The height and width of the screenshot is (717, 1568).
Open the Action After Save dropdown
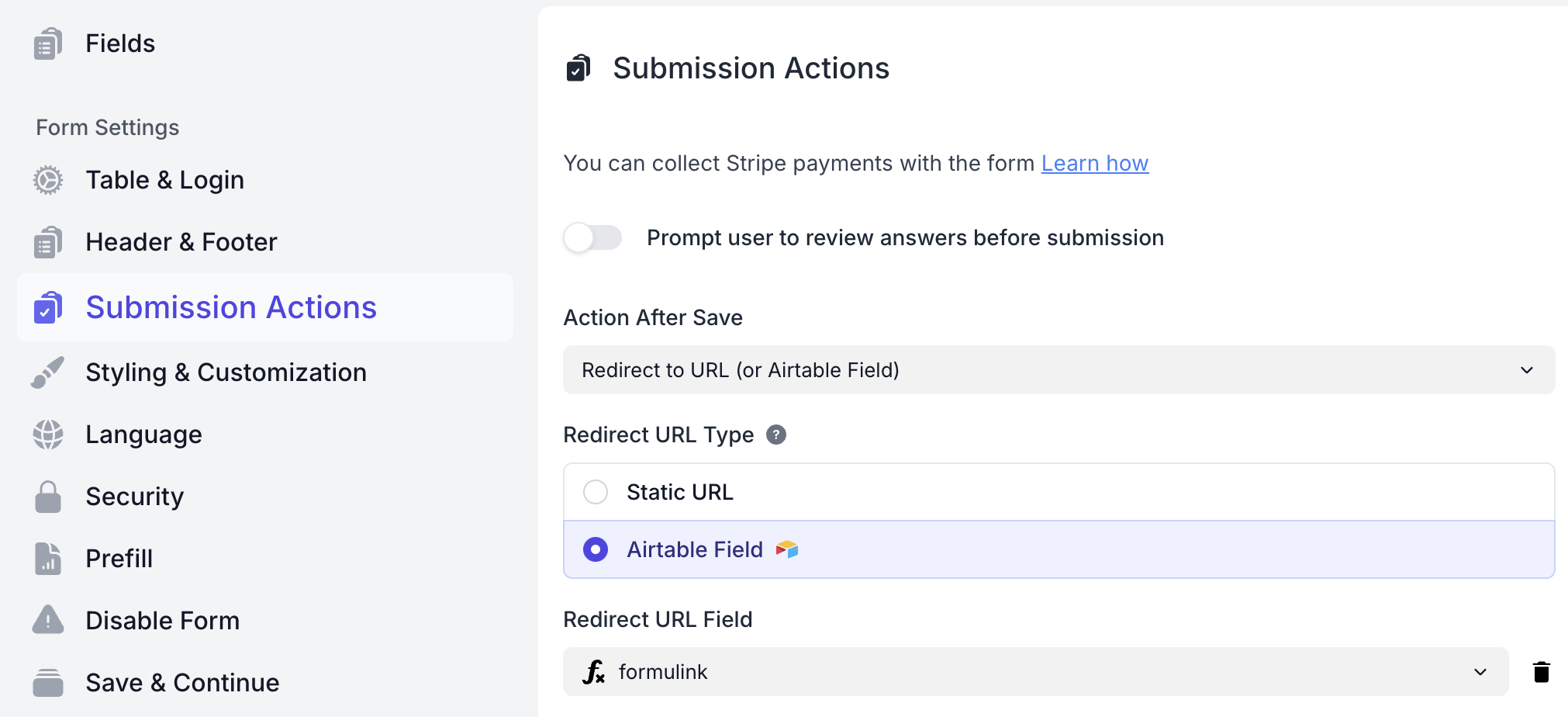tap(1058, 370)
